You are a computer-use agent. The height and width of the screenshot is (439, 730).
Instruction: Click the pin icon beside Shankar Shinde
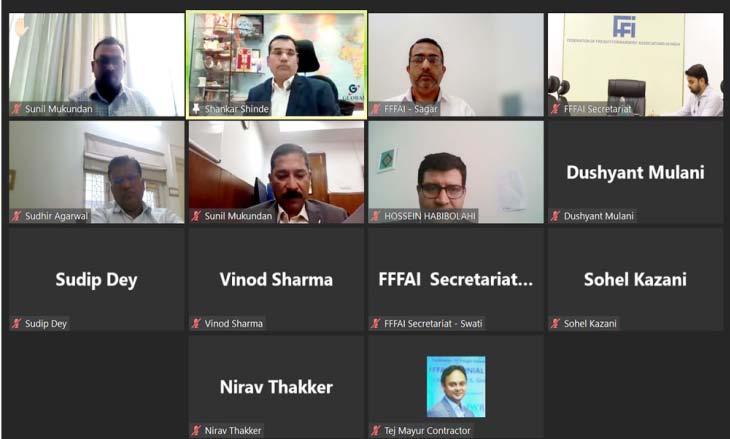pyautogui.click(x=196, y=108)
